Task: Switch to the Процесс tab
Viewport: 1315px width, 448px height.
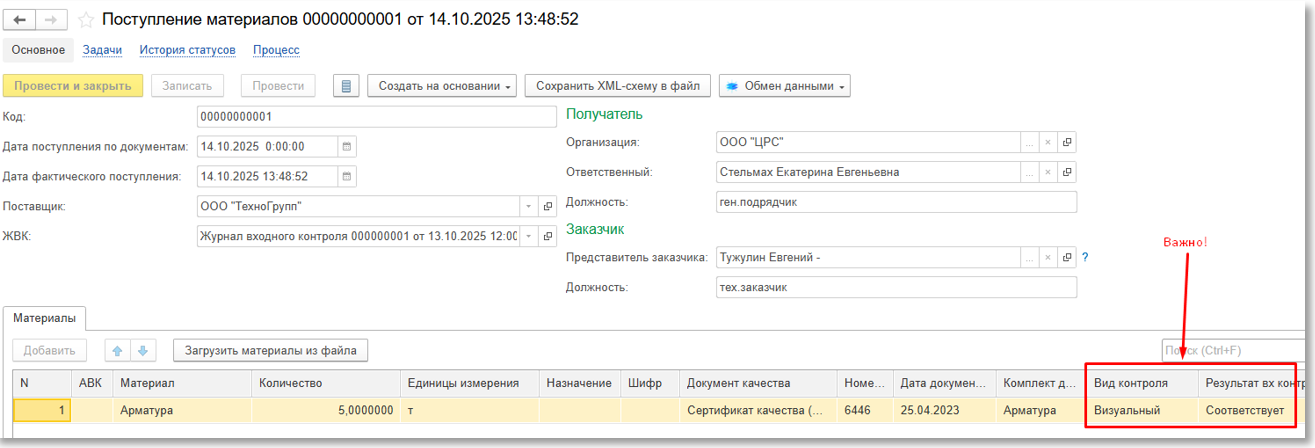Action: [276, 50]
